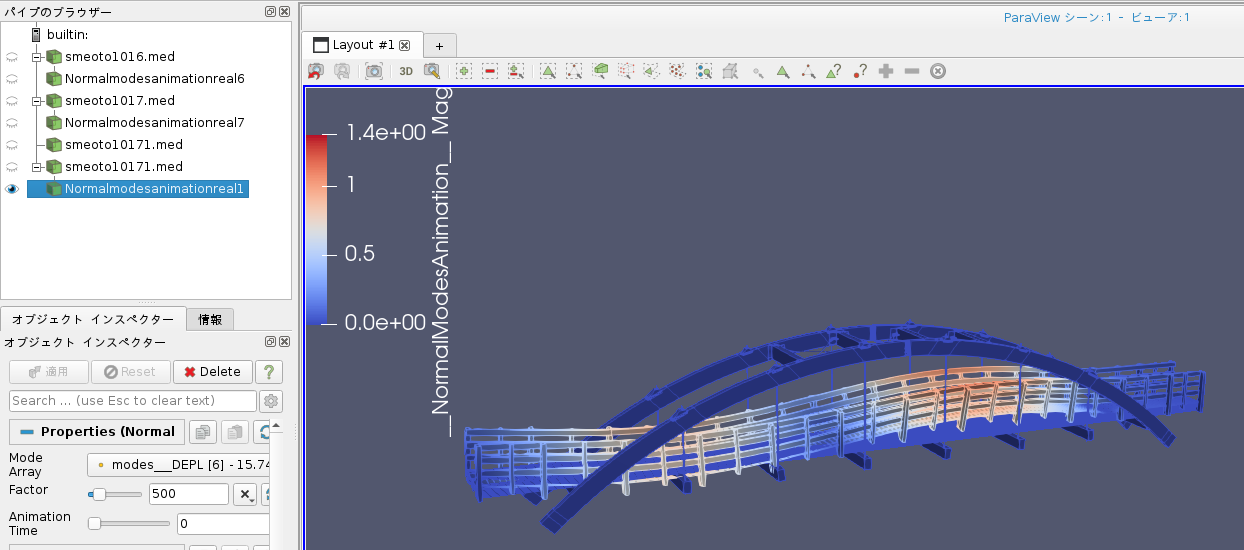Click the zoom to box magnifier icon
Screen dimensions: 1244x550
(x=432, y=71)
